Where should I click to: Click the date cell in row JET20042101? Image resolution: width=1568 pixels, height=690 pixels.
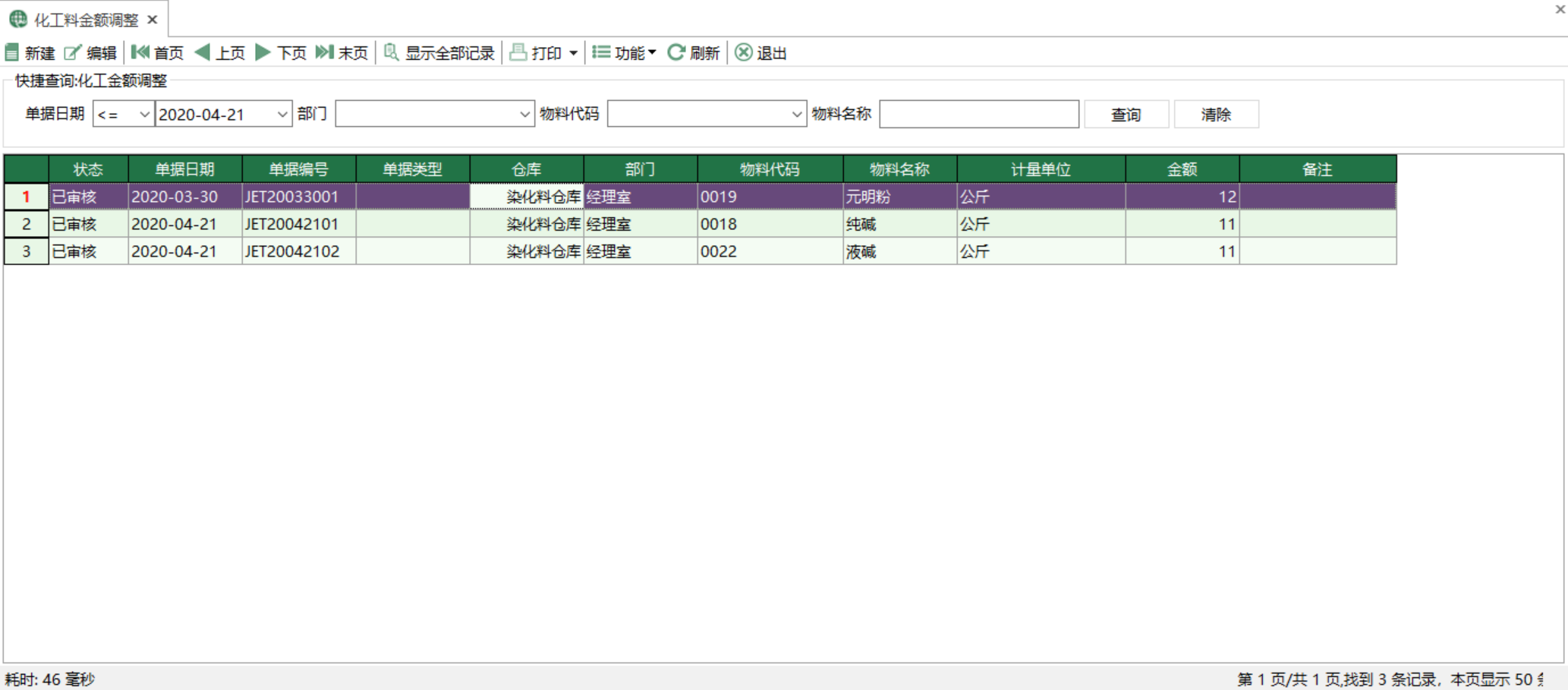pos(185,224)
